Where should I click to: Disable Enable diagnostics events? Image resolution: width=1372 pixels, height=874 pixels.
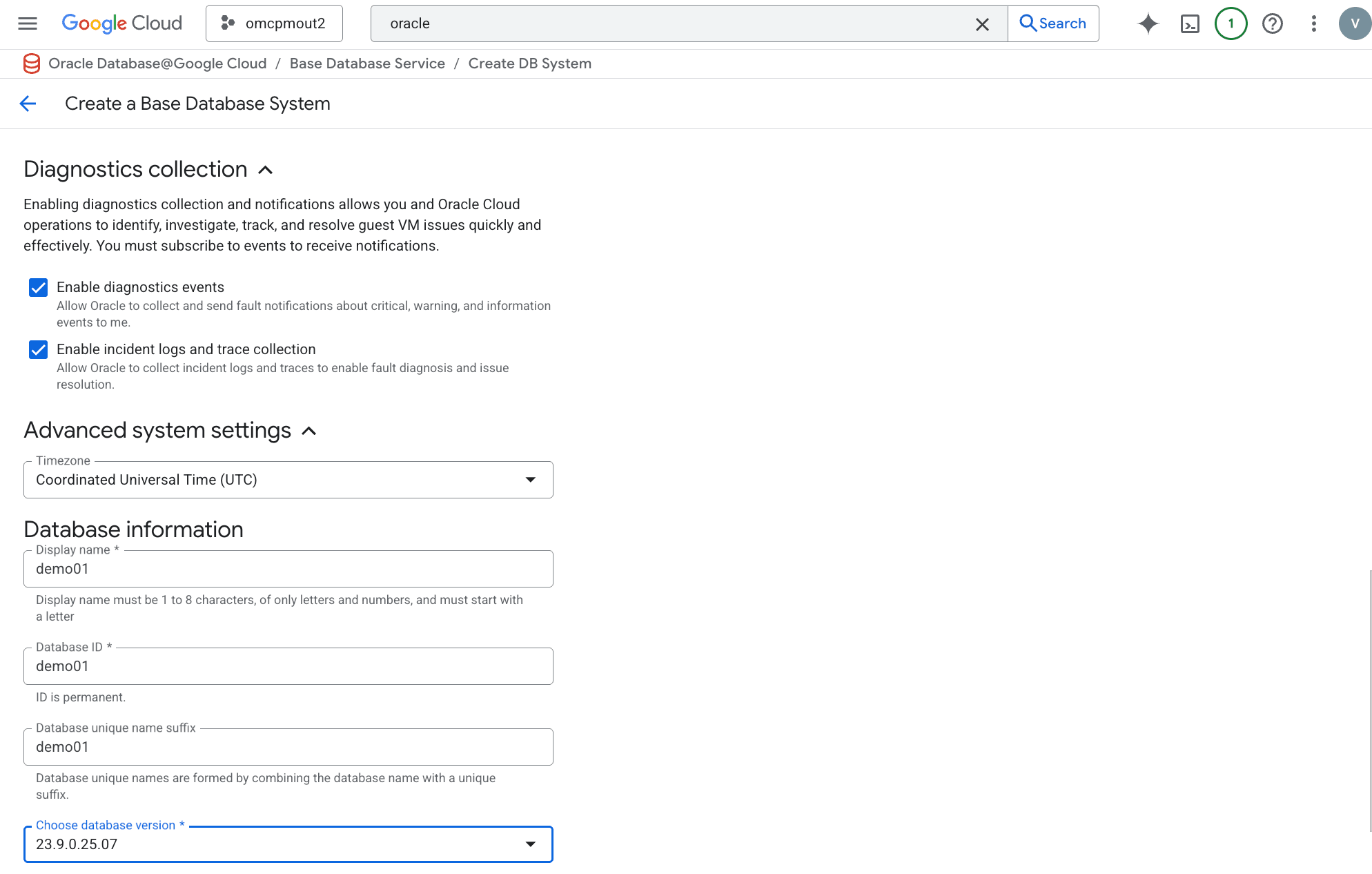coord(38,288)
